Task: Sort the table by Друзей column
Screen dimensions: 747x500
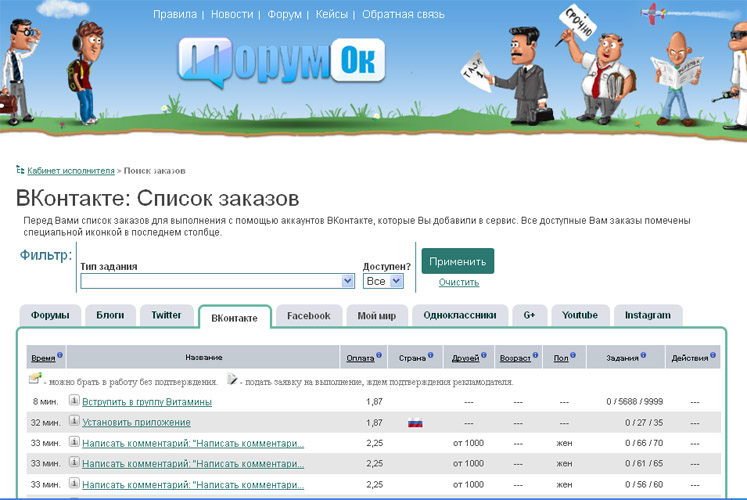Action: click(x=465, y=359)
